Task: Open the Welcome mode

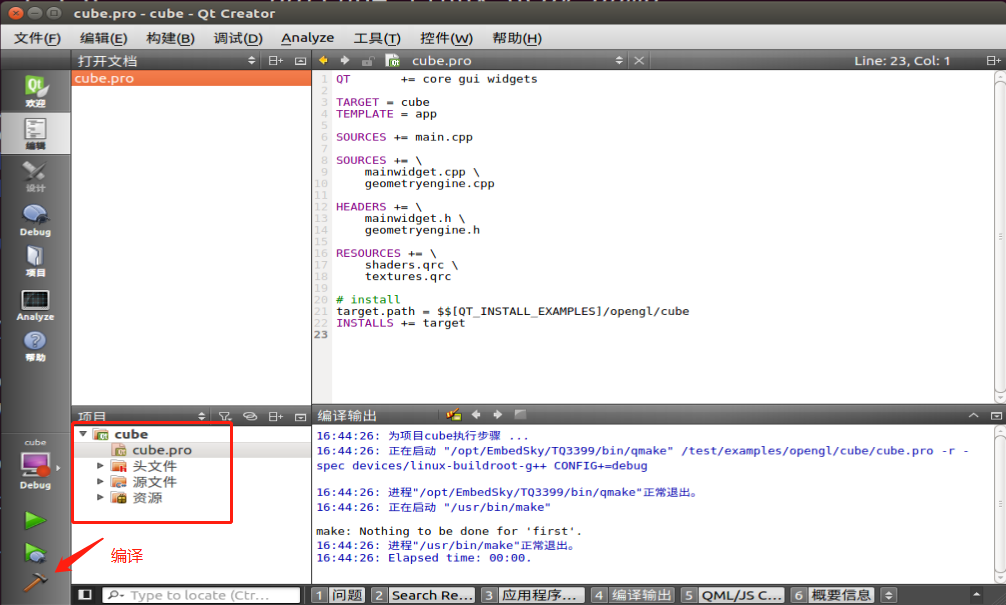Action: pyautogui.click(x=35, y=91)
